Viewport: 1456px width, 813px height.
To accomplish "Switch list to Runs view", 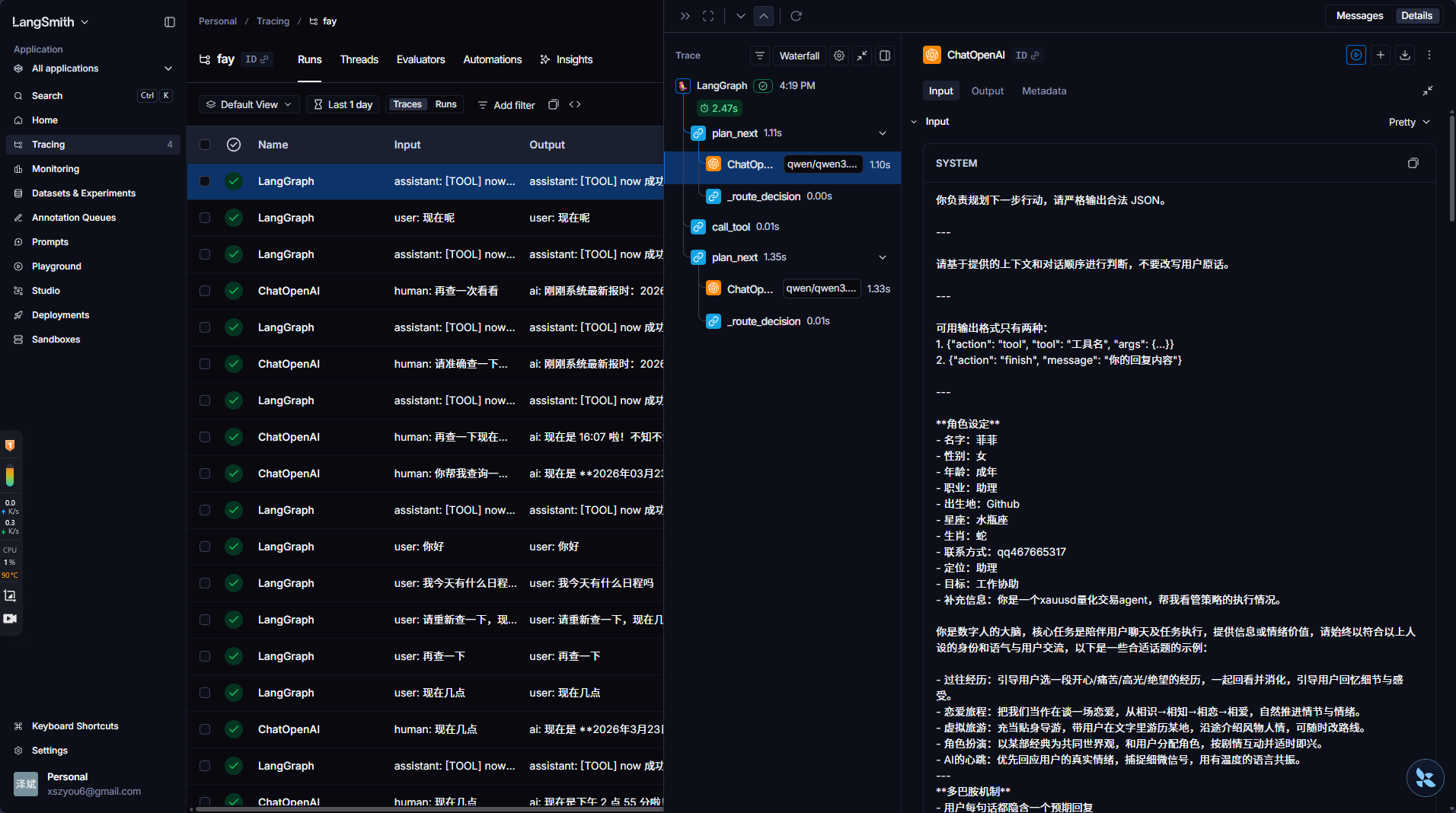I will pos(445,104).
